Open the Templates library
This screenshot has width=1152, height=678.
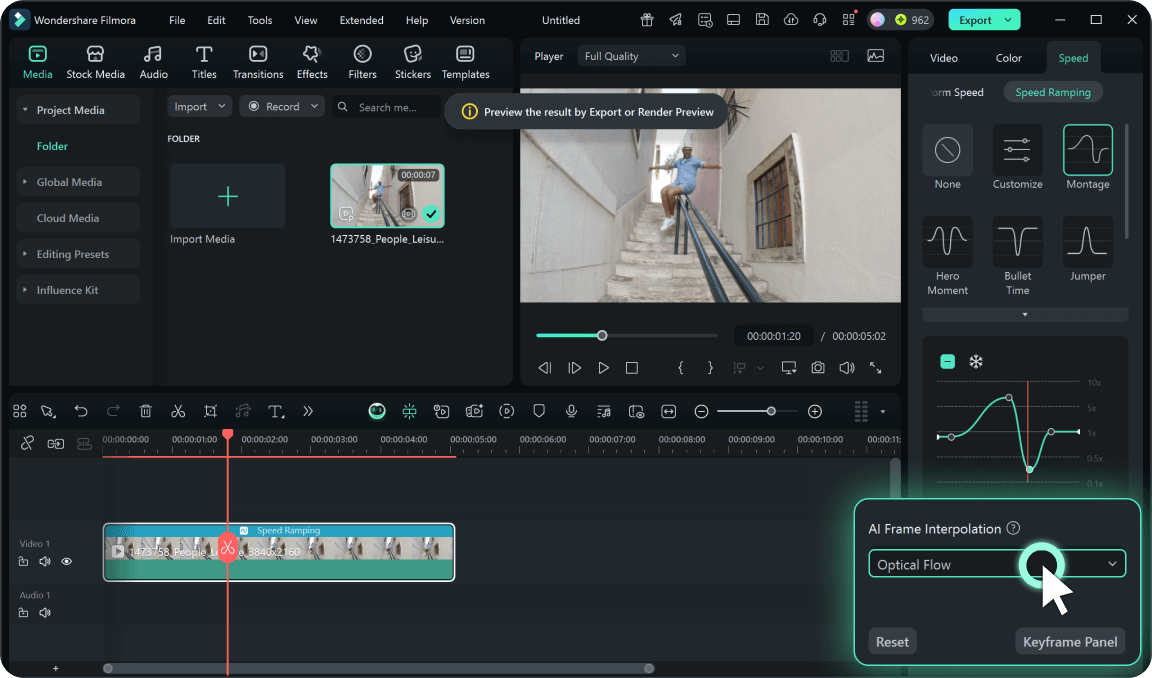coord(465,62)
